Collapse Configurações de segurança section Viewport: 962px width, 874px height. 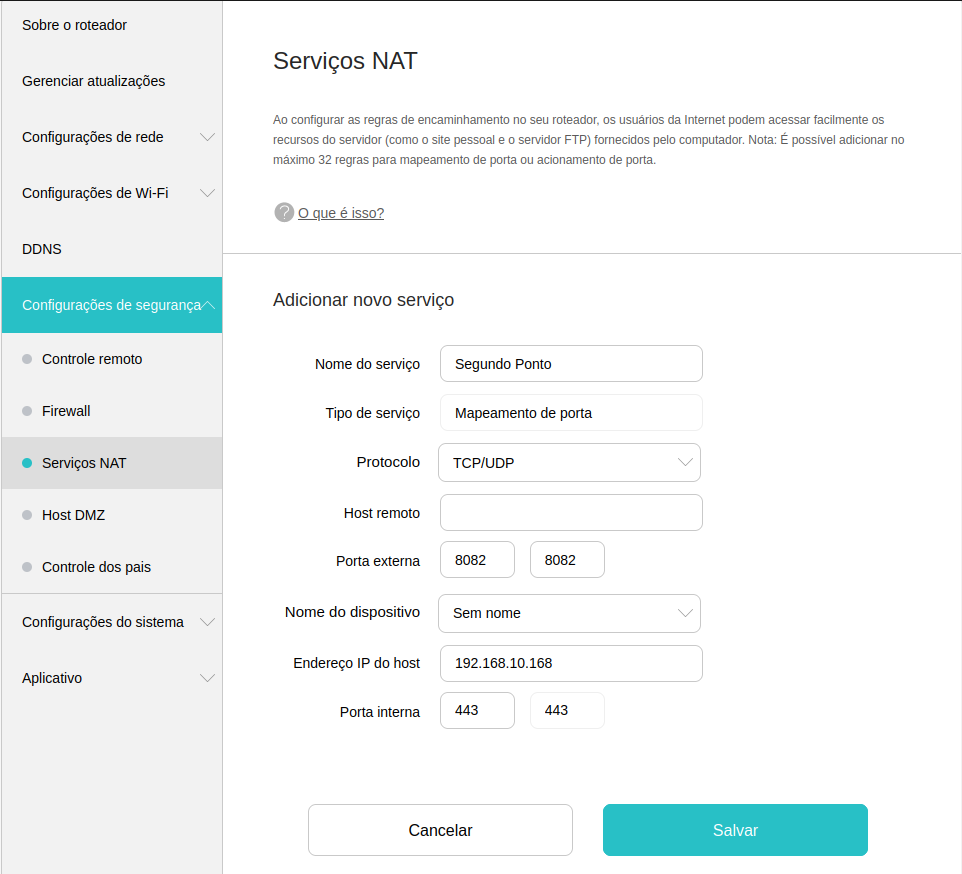[x=111, y=305]
